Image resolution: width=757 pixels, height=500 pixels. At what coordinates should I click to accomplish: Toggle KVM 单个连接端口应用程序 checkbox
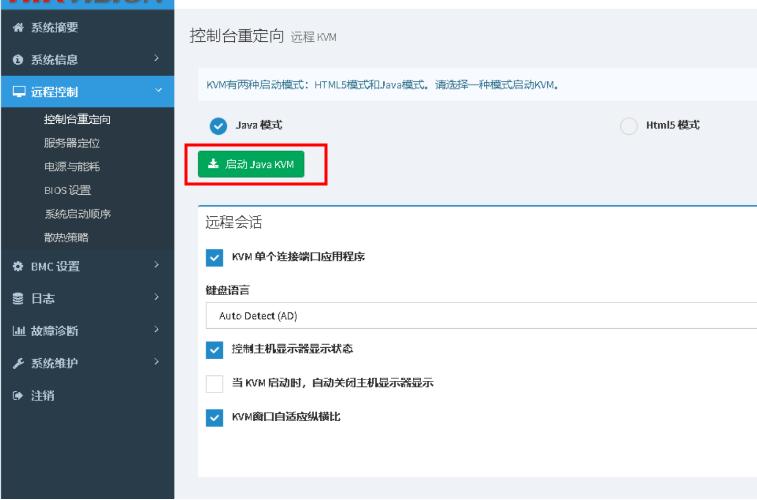[214, 258]
